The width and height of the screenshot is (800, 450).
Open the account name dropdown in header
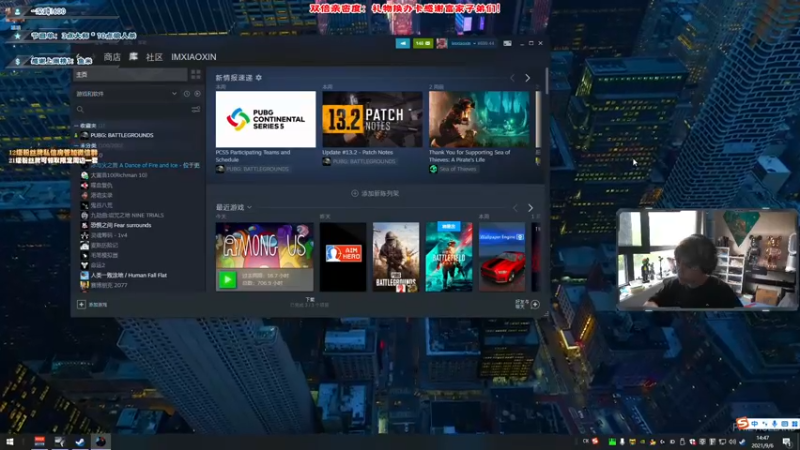pyautogui.click(x=472, y=43)
